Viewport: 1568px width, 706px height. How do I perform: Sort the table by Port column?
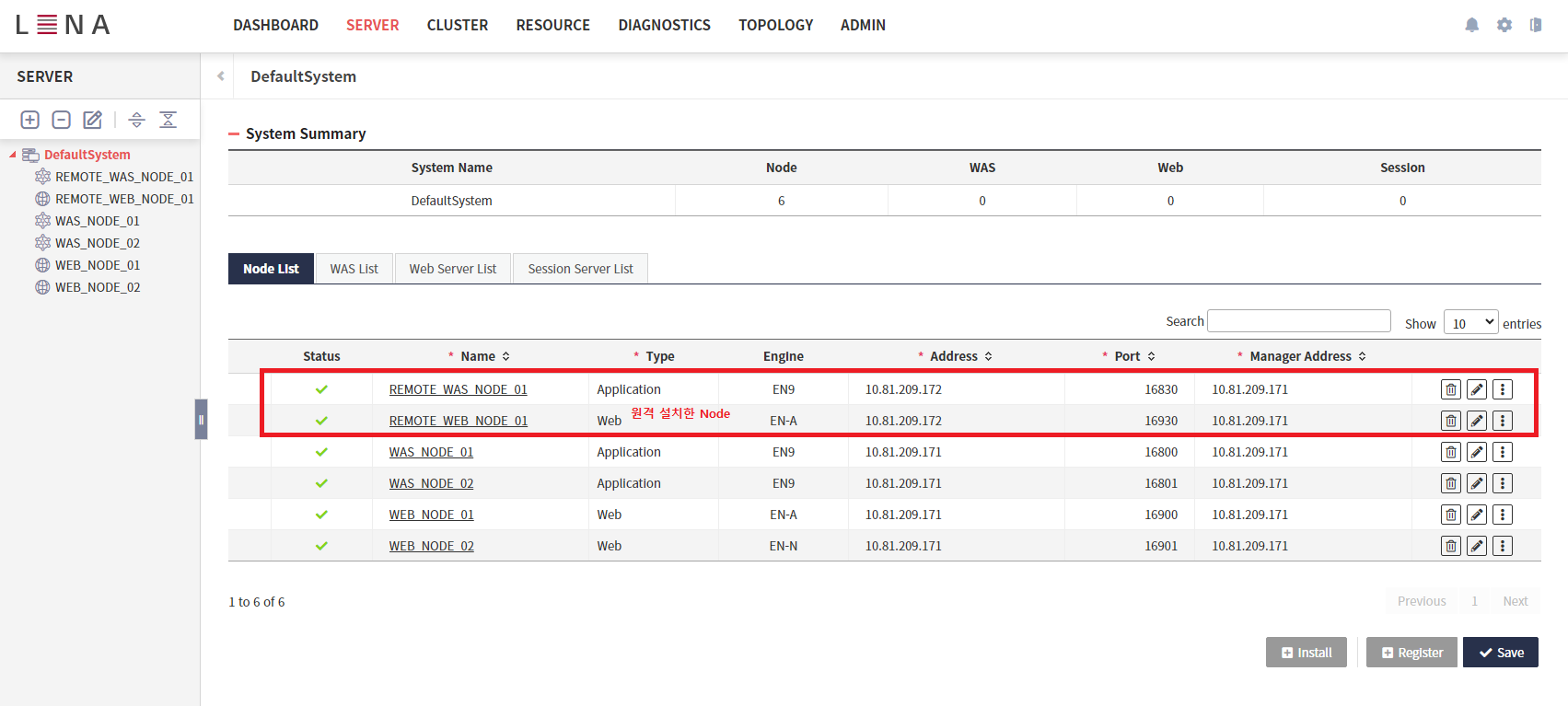(x=1151, y=356)
